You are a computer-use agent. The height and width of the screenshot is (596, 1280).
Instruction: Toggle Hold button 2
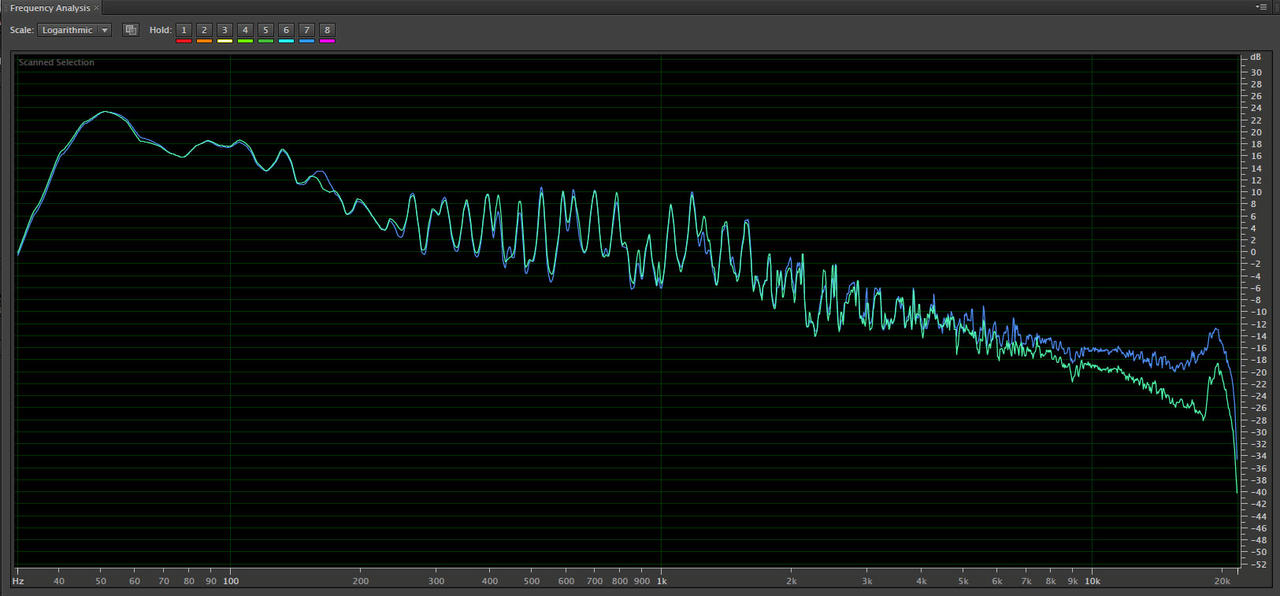[x=204, y=30]
